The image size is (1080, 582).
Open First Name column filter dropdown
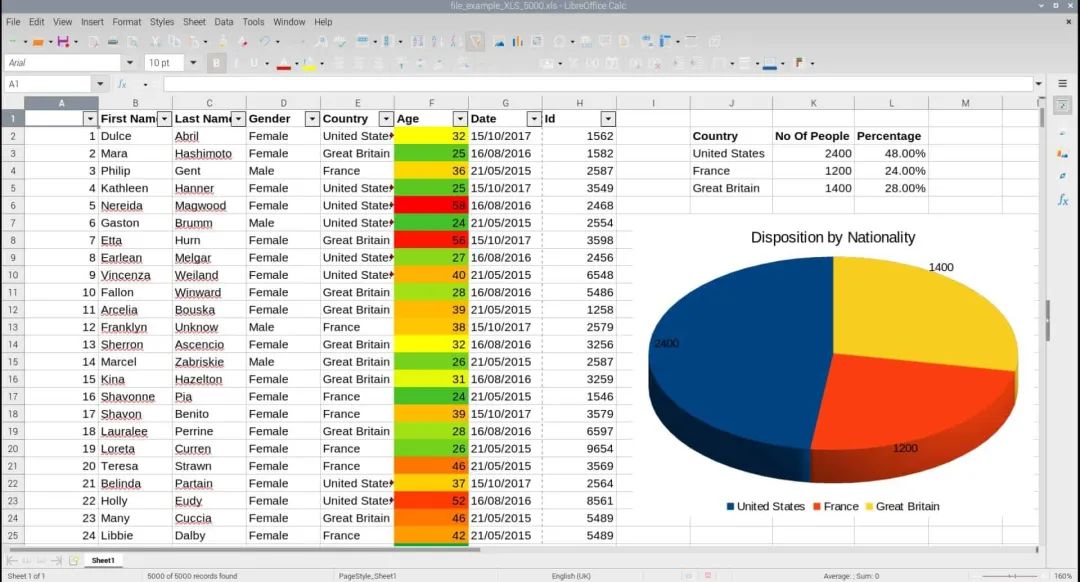point(164,118)
